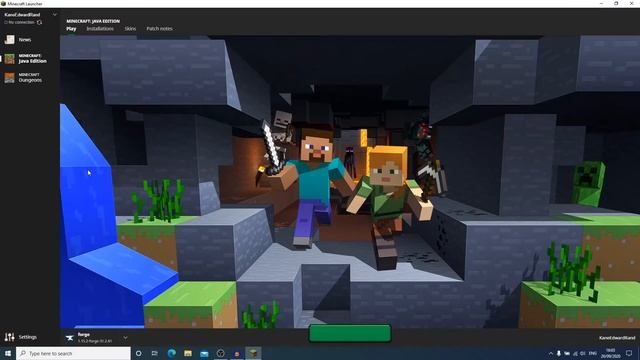This screenshot has width=640, height=360.
Task: Open Cortana circle on taskbar
Action: pyautogui.click(x=138, y=353)
